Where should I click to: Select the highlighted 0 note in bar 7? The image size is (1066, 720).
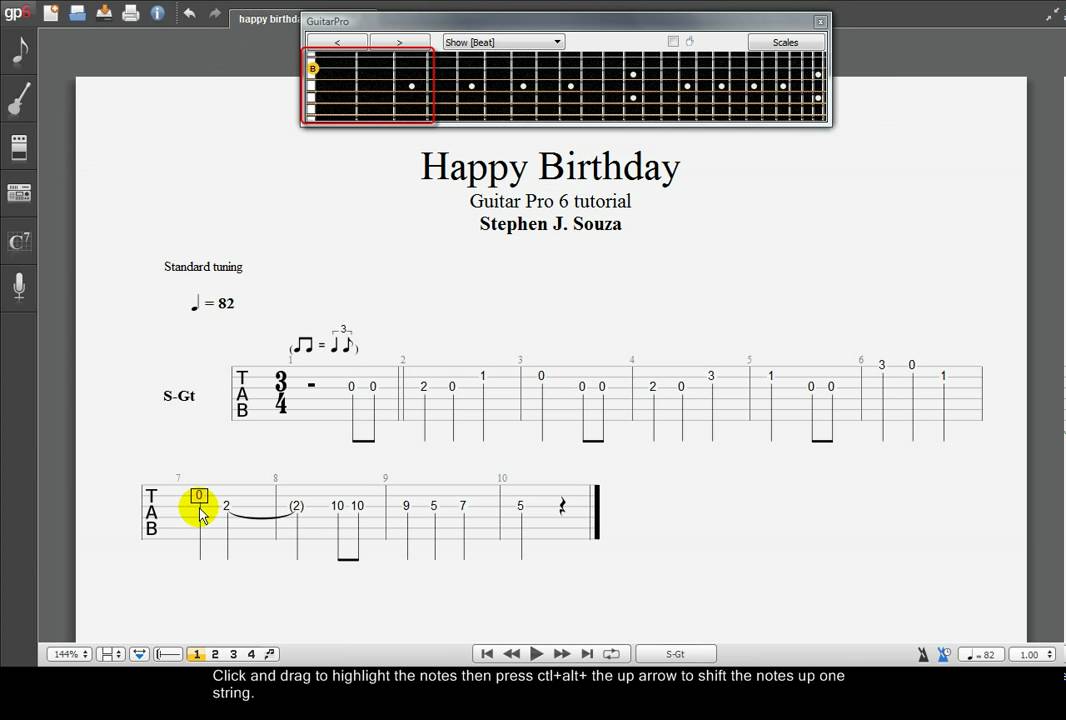(199, 496)
